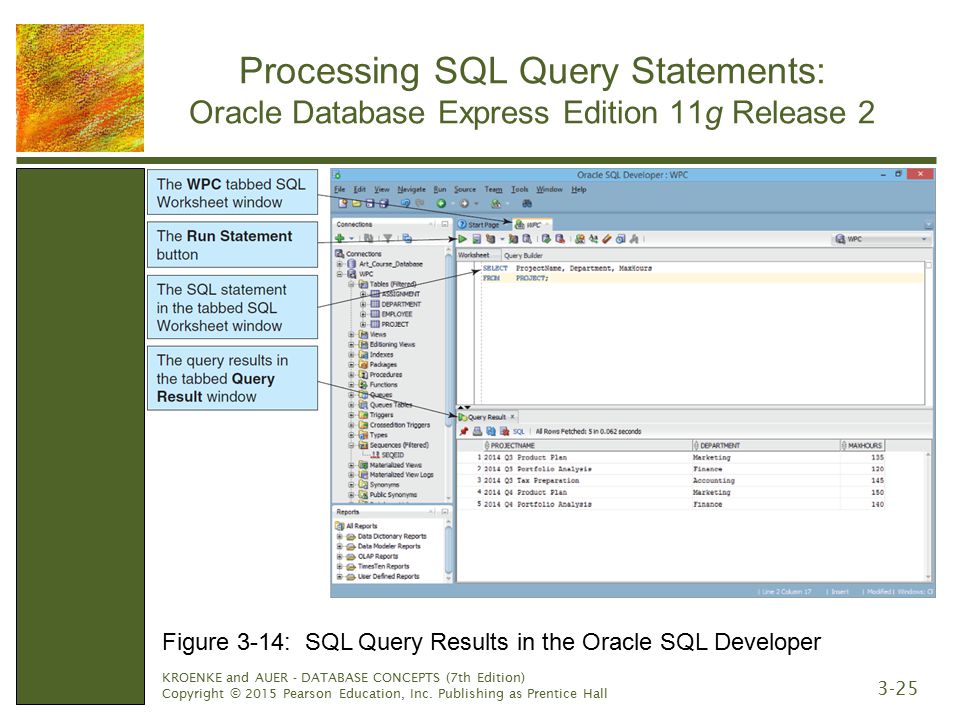960x720 pixels.
Task: Close the Query Result tab
Action: pyautogui.click(x=513, y=417)
